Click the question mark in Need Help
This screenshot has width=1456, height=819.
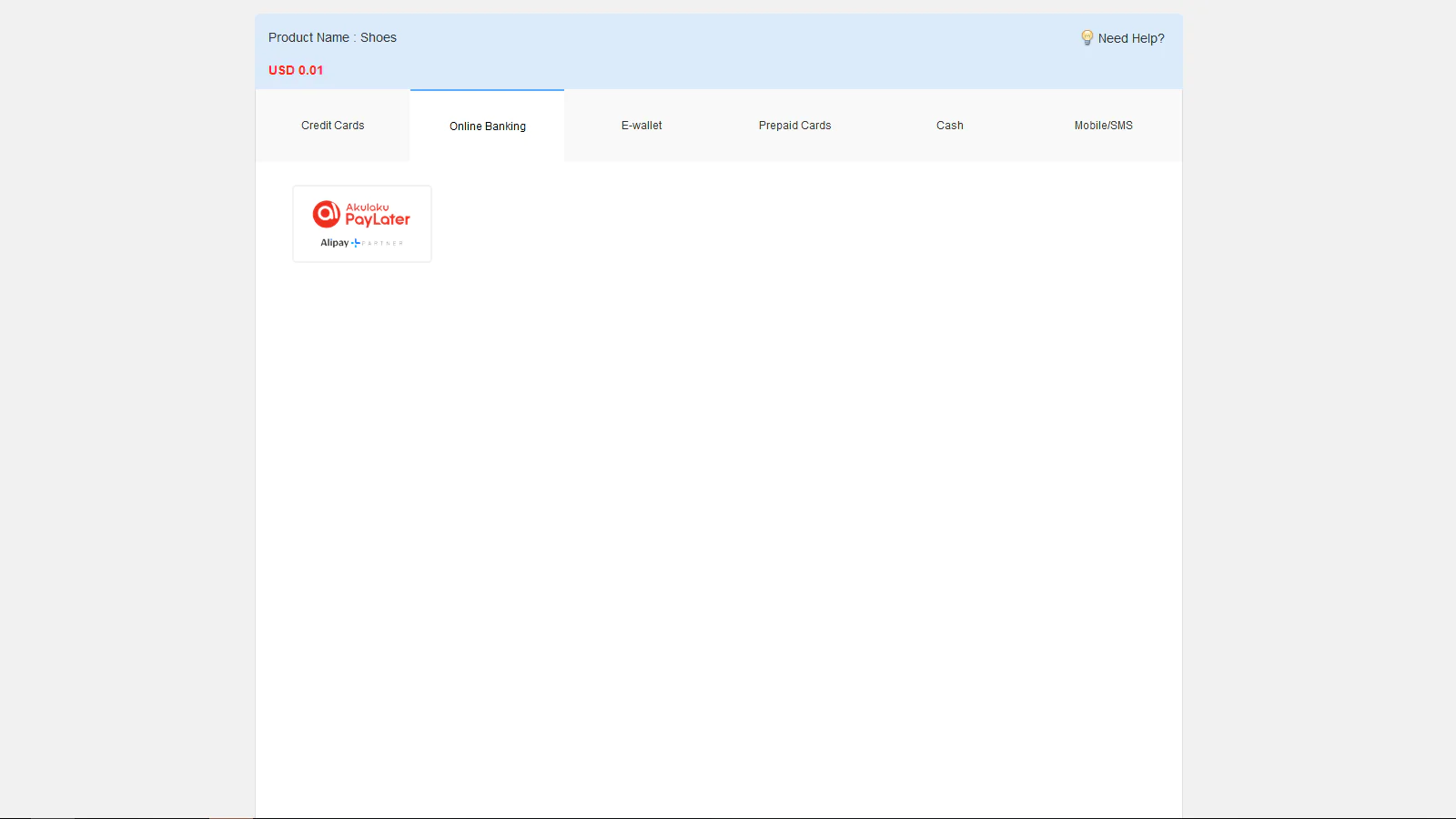(1161, 38)
